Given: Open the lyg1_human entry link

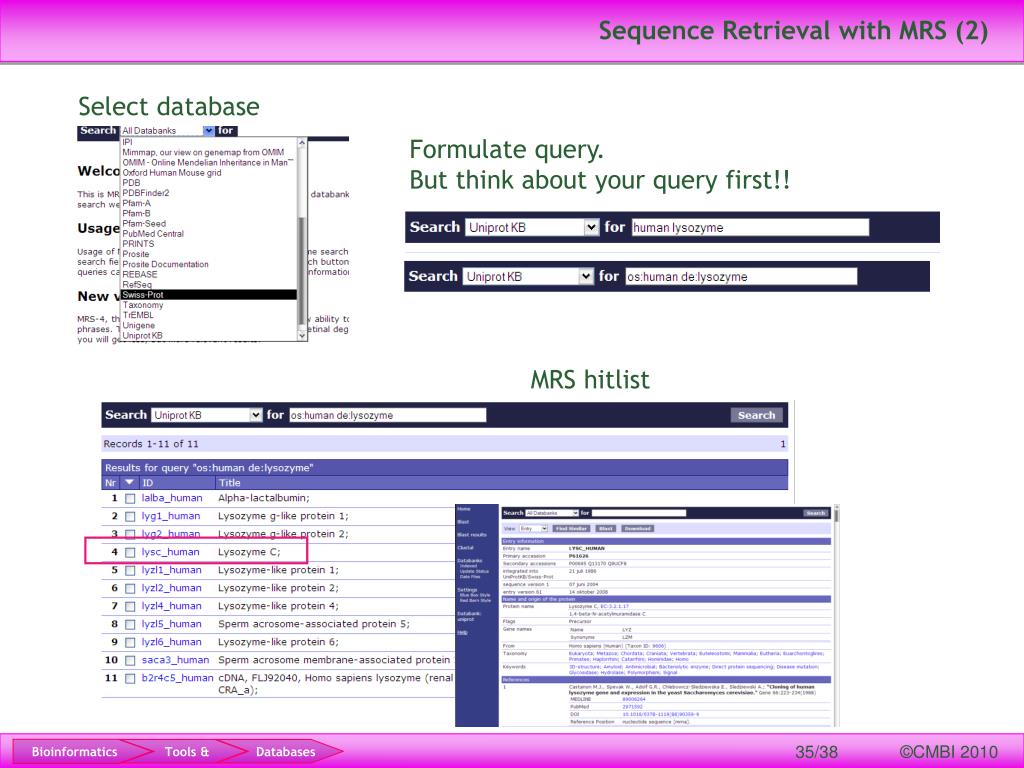Looking at the screenshot, I should 170,516.
